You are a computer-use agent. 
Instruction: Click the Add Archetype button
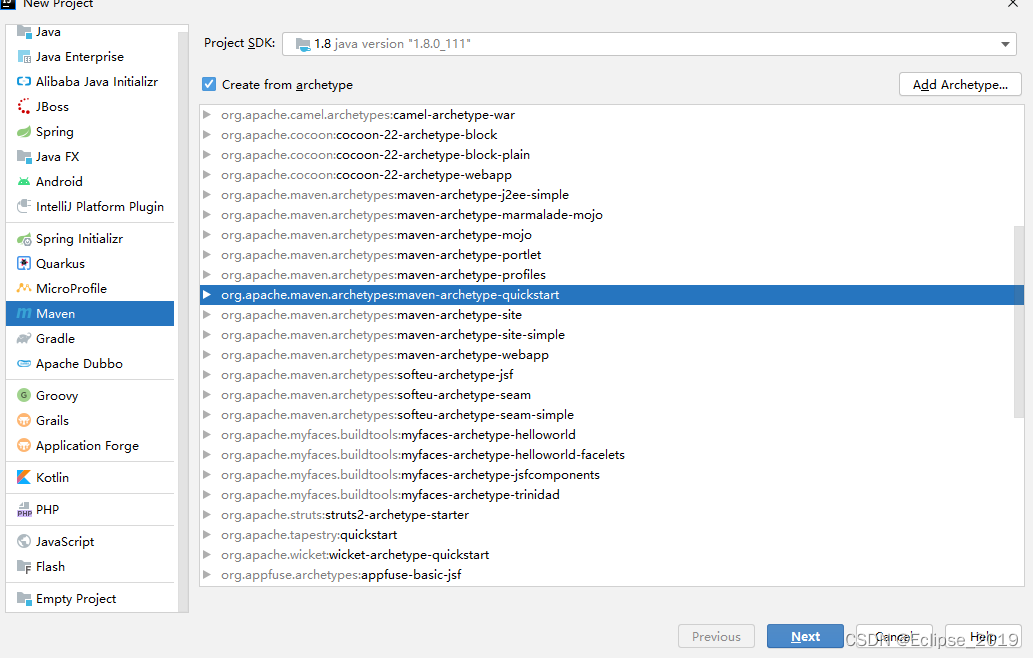(960, 84)
